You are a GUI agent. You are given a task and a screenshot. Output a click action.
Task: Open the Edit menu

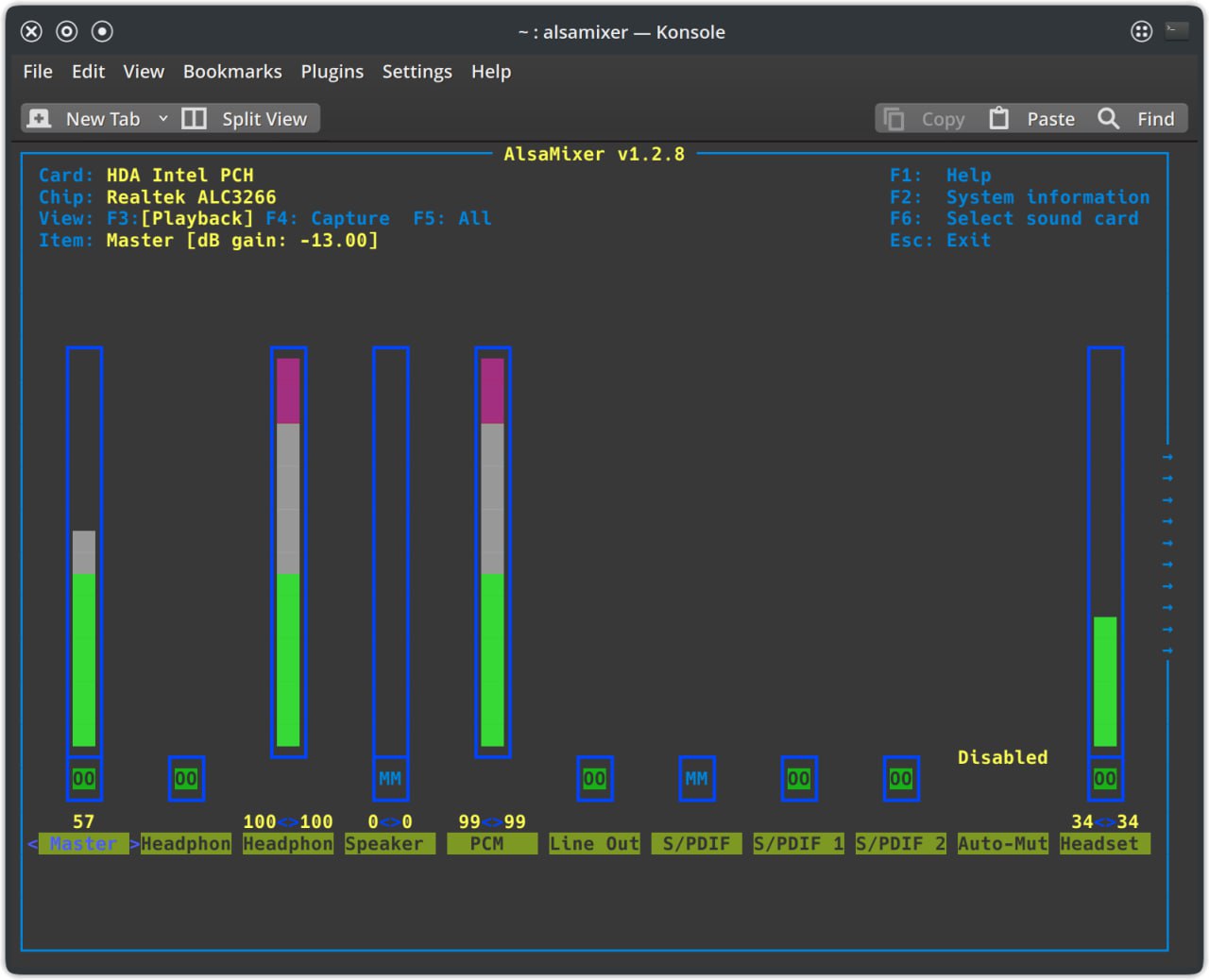[x=88, y=72]
